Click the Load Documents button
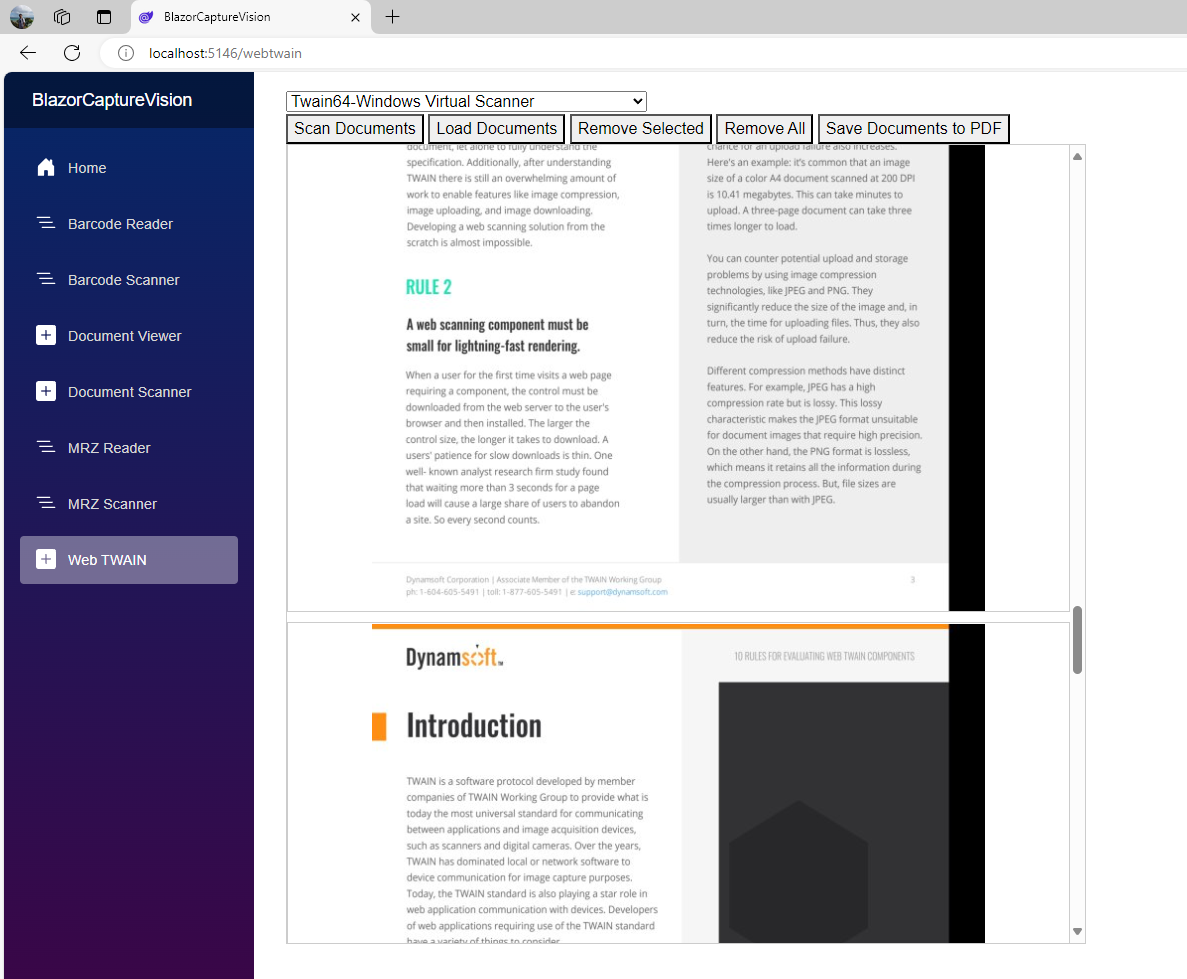Screen dimensions: 1187x979 (497, 129)
